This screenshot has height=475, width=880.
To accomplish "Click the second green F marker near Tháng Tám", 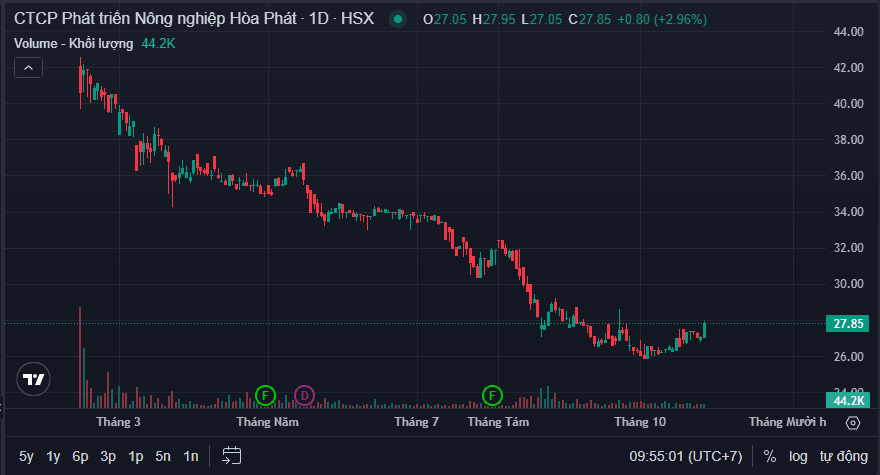I will click(492, 396).
